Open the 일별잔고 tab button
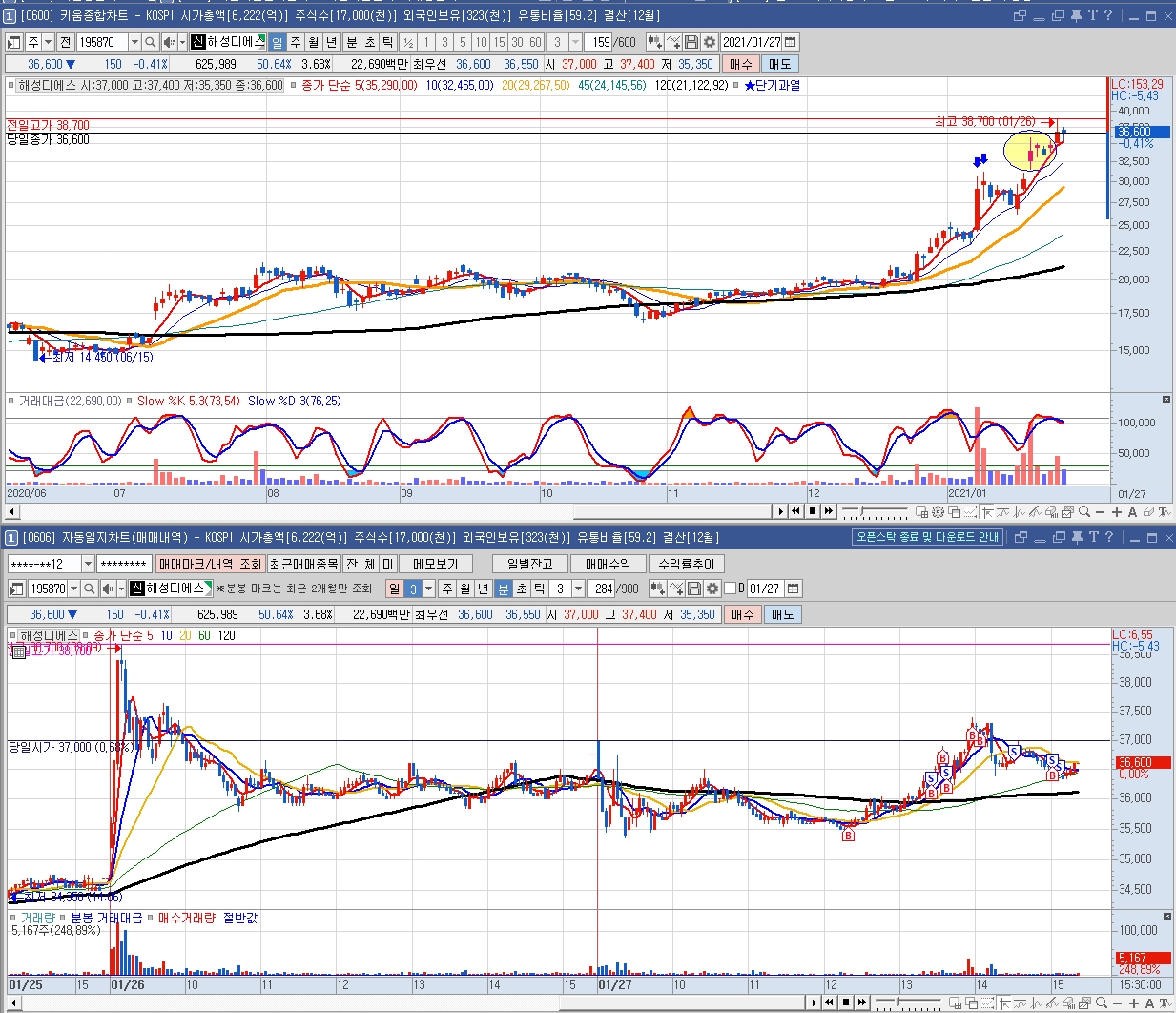 tap(530, 564)
